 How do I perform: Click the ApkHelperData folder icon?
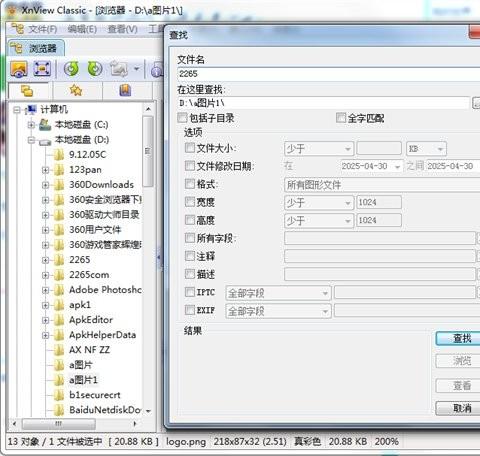[x=59, y=335]
